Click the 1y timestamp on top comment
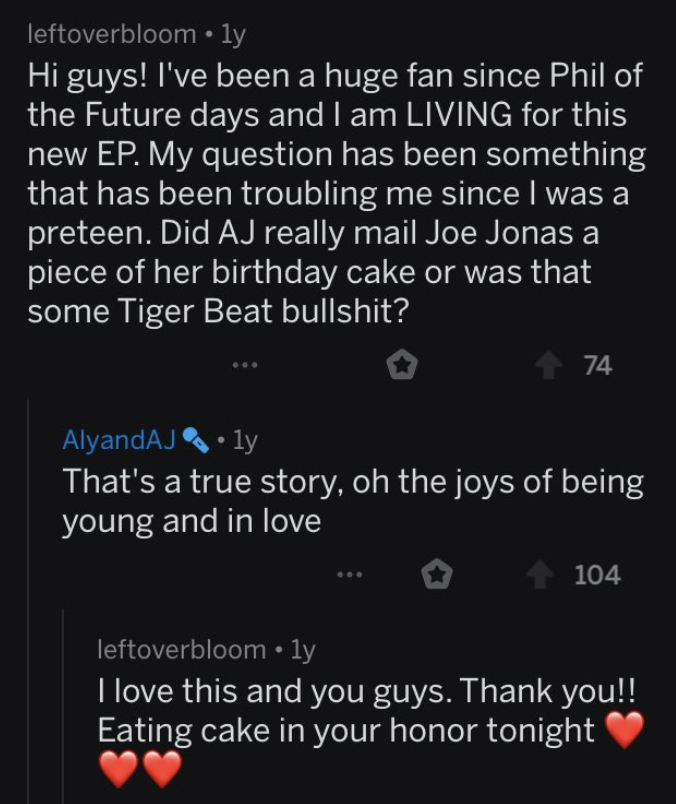676x804 pixels. pos(233,35)
